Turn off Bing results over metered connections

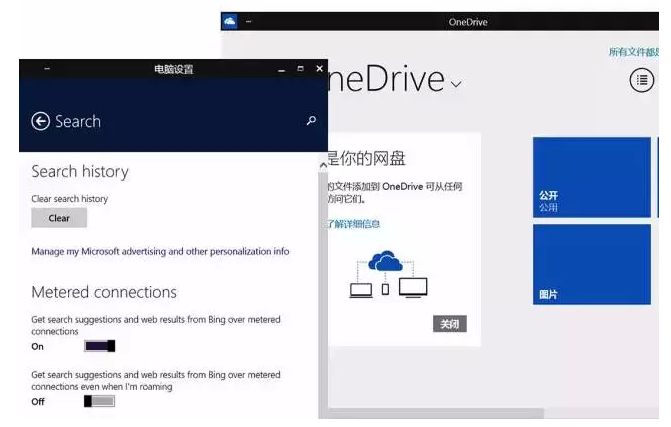100,346
